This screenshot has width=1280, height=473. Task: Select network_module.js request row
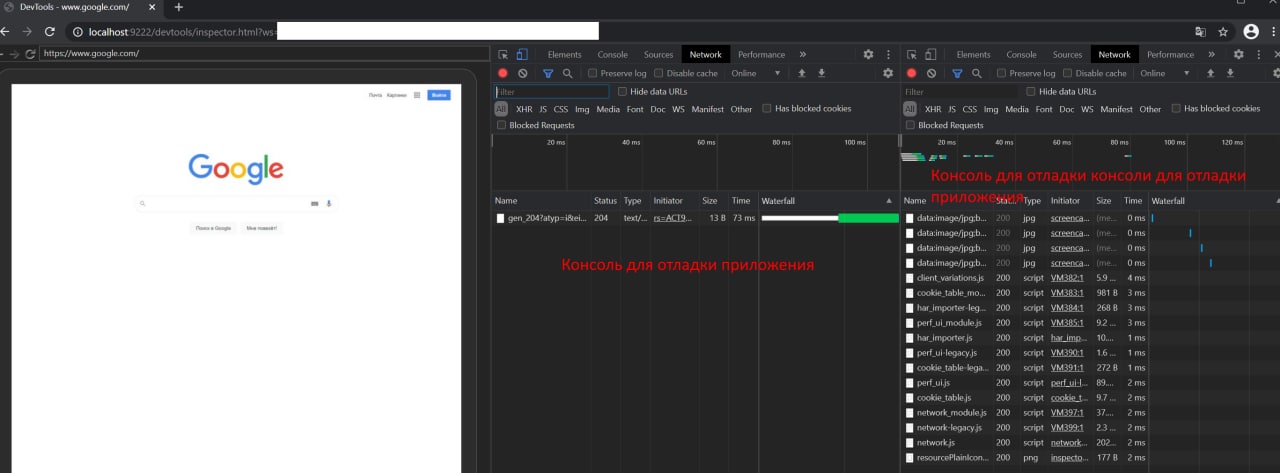(x=1090, y=412)
